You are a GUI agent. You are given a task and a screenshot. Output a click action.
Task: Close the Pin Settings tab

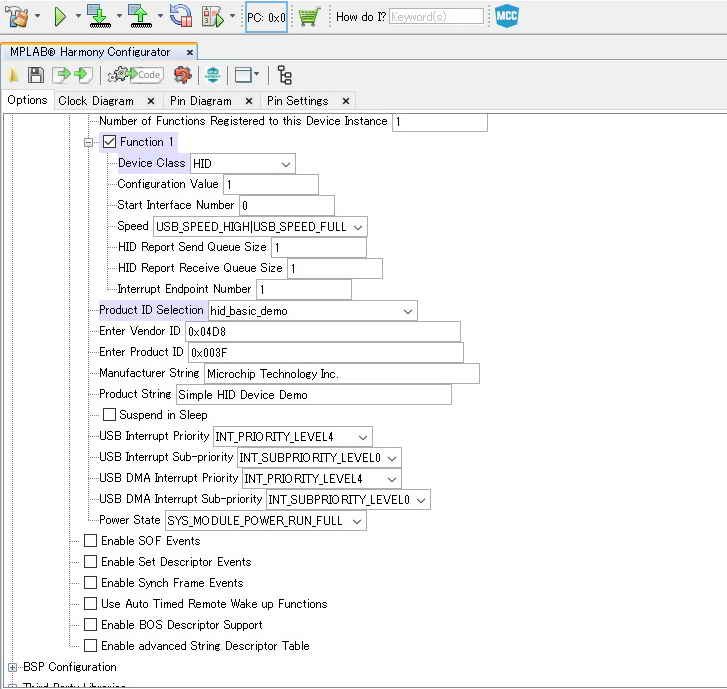(x=346, y=101)
